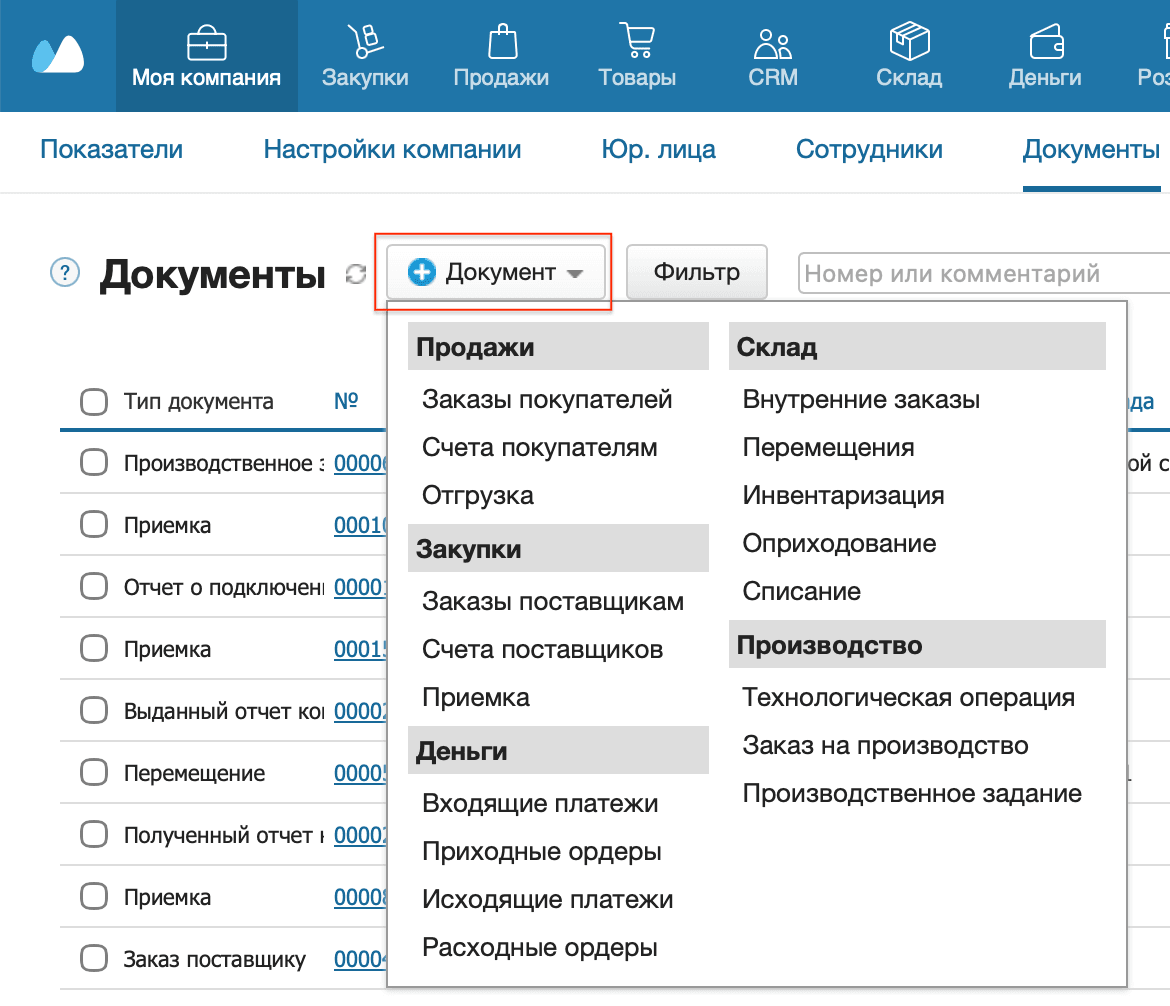Open Товары shopping cart icon
This screenshot has height=1006, width=1170.
pos(637,40)
